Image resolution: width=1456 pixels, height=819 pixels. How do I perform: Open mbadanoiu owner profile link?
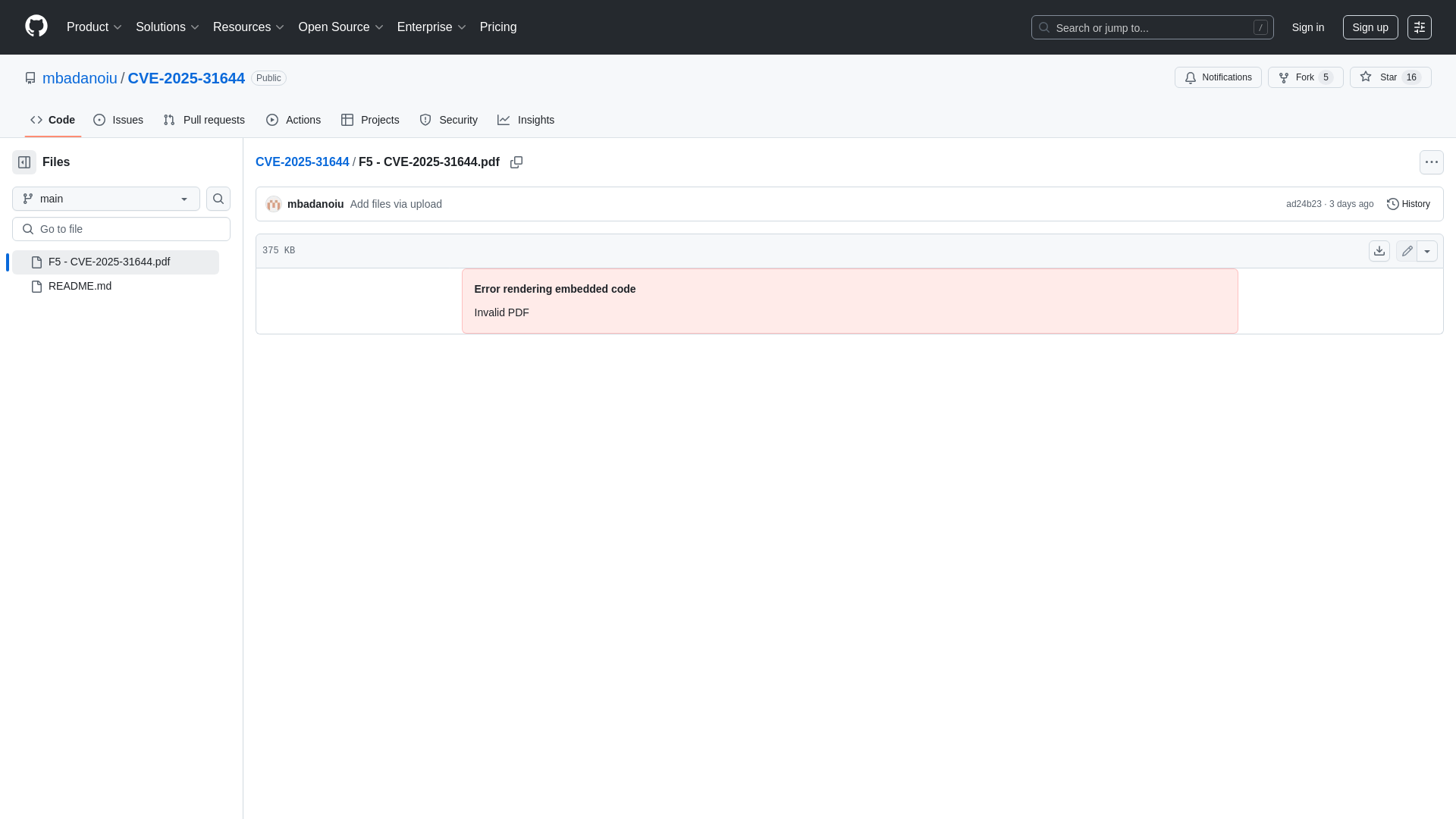pos(80,78)
